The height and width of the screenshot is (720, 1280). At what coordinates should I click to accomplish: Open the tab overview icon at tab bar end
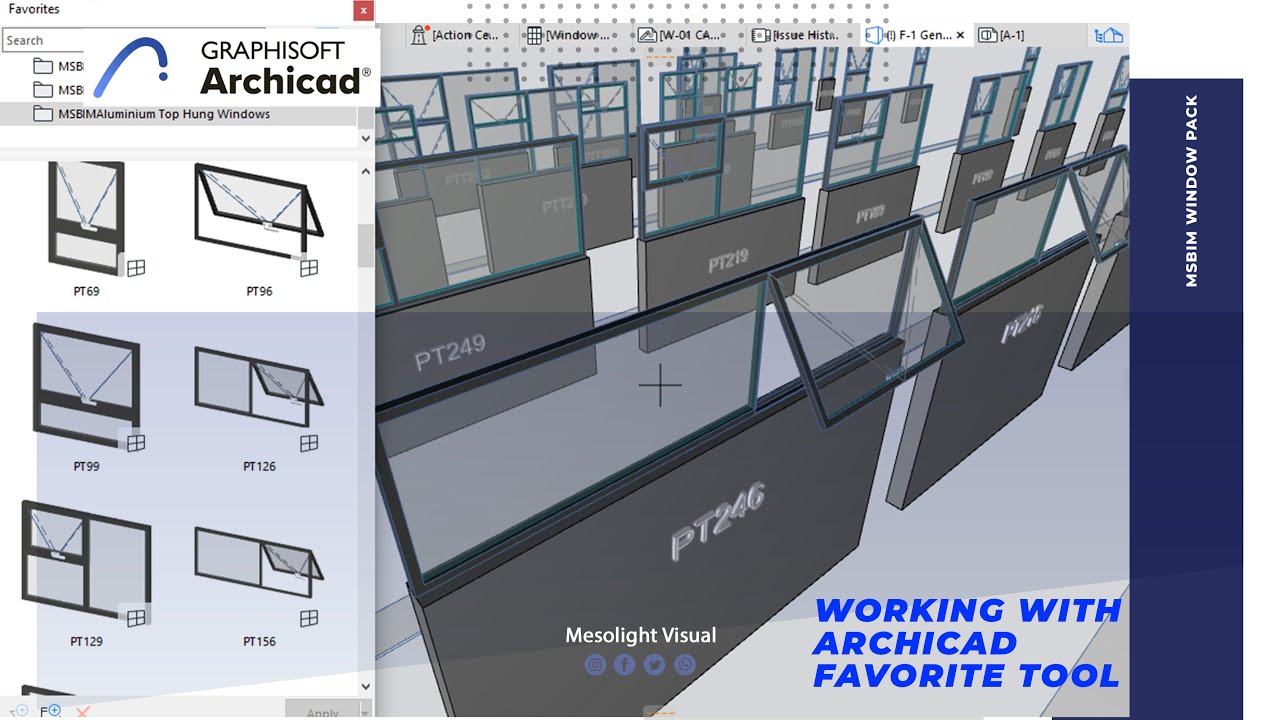(x=1108, y=35)
